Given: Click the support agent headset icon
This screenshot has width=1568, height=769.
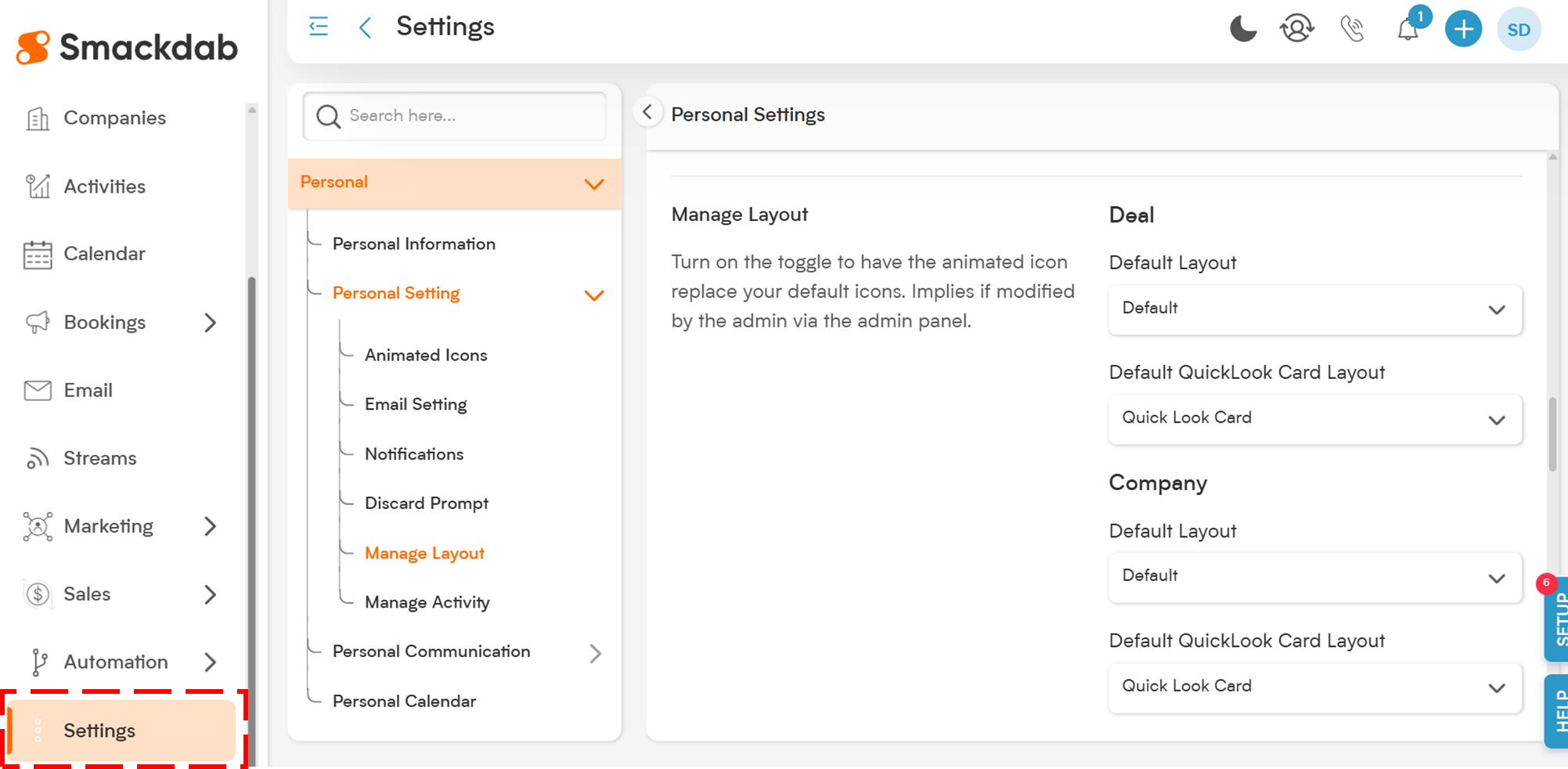Looking at the screenshot, I should 1296,29.
